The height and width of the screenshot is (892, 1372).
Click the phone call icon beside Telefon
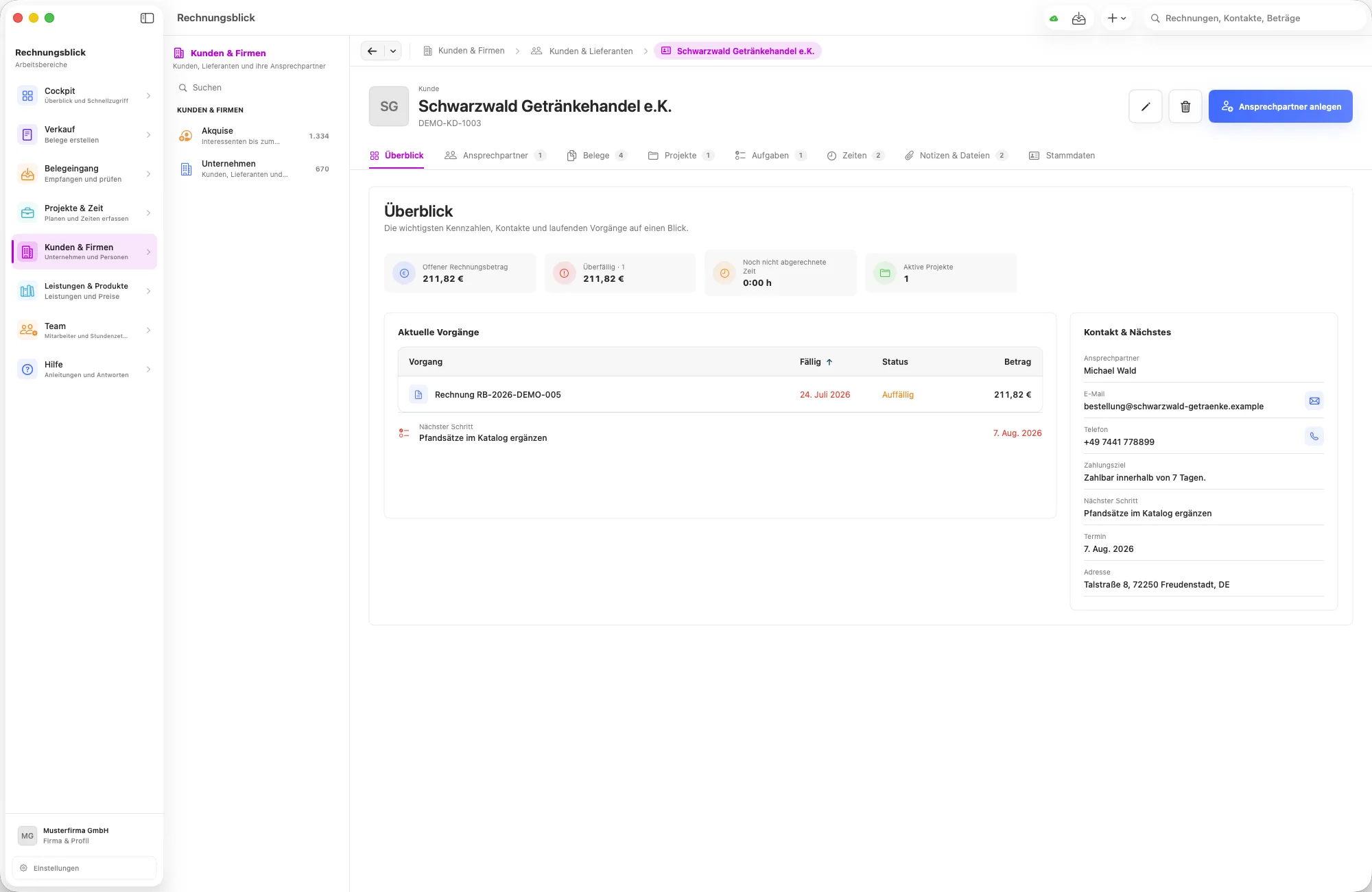click(1314, 436)
